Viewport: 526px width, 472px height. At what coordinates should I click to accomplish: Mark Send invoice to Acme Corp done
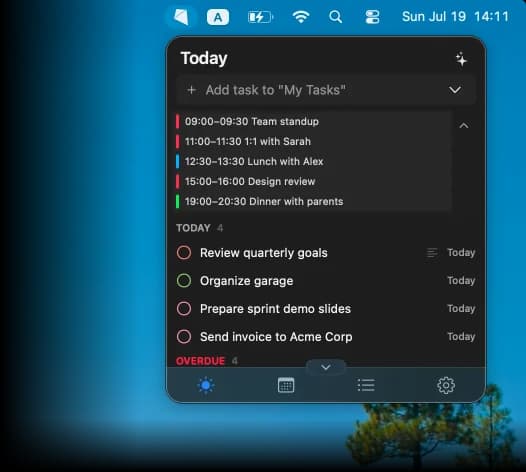[x=184, y=336]
